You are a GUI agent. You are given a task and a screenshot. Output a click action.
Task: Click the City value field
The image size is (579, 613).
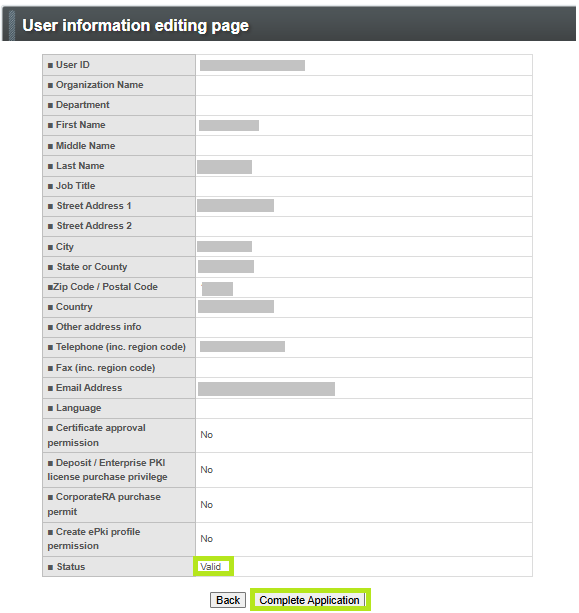(x=224, y=246)
